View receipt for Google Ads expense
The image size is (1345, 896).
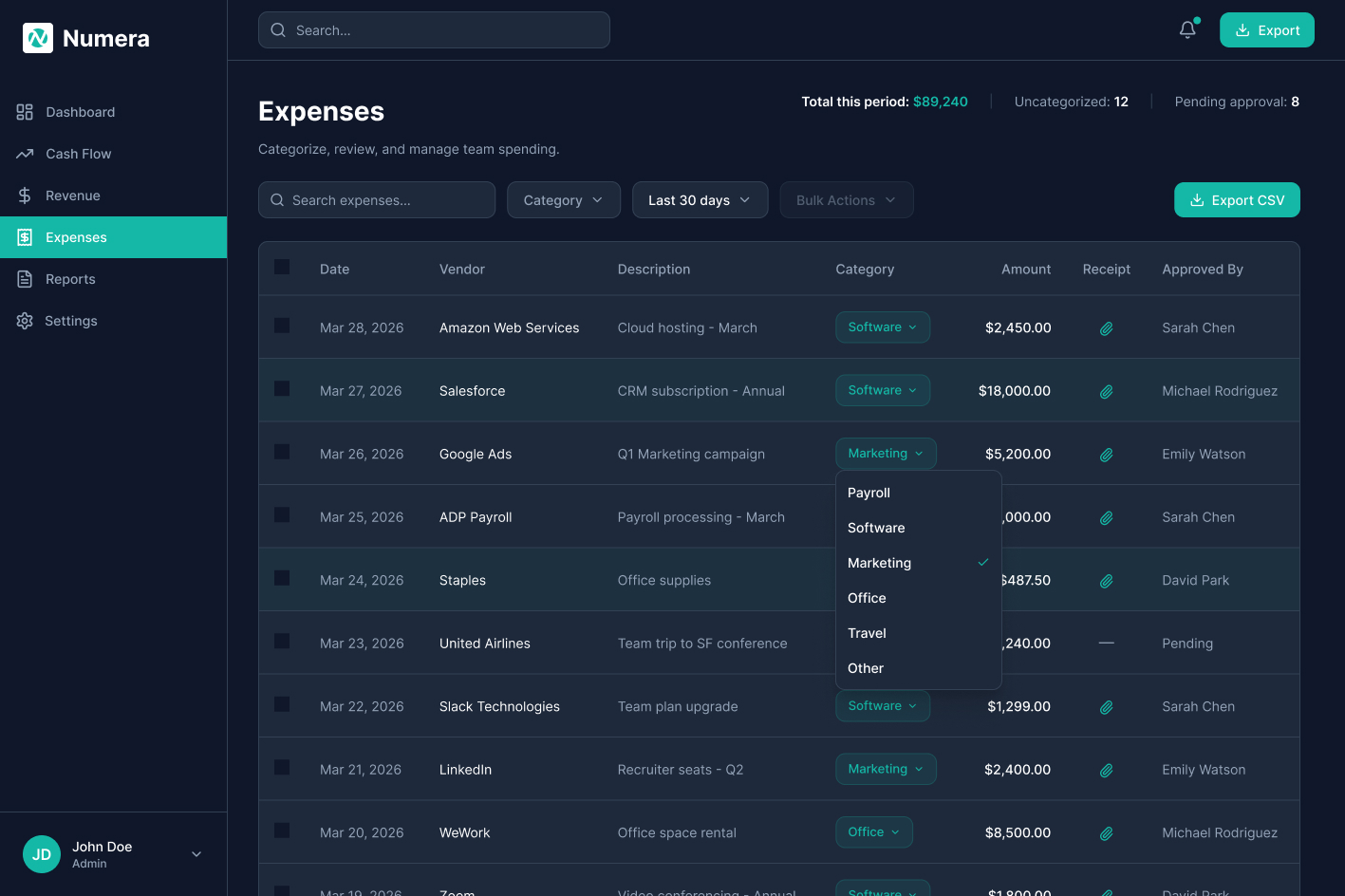point(1106,455)
